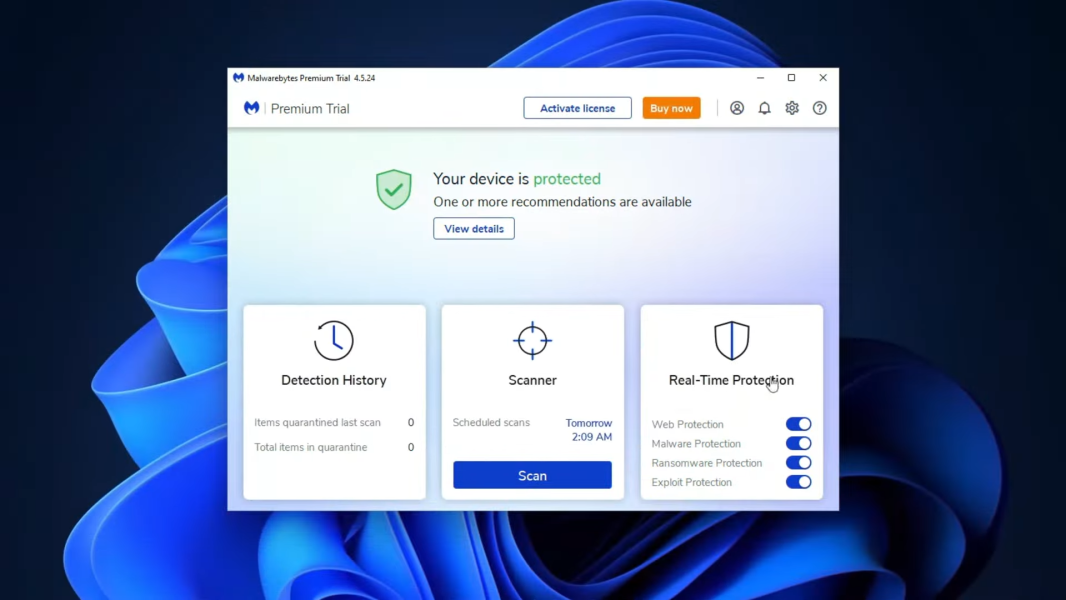Viewport: 1066px width, 600px height.
Task: Open View details for recommendations
Action: pyautogui.click(x=474, y=228)
